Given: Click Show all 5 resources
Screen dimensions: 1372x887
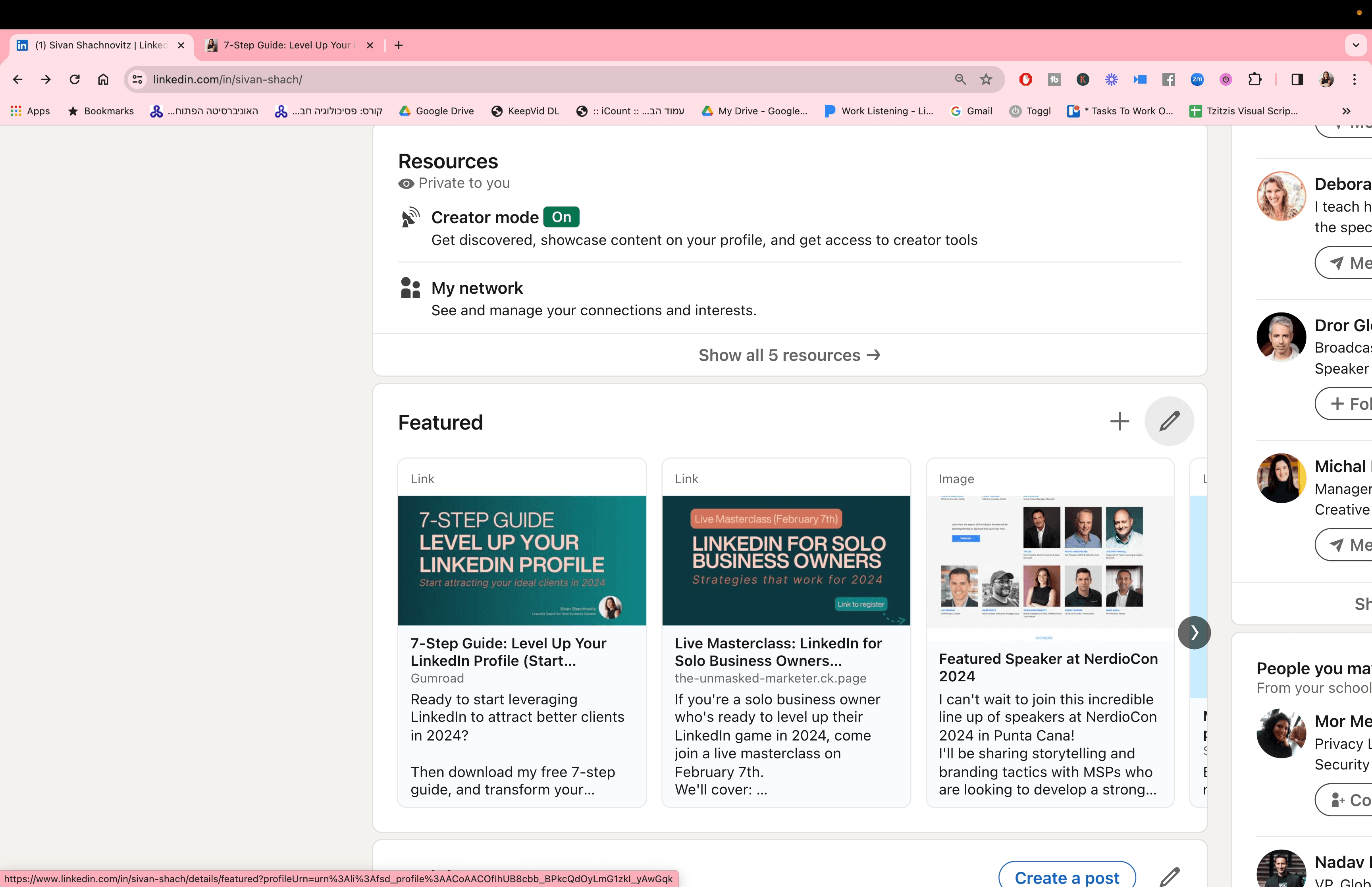Looking at the screenshot, I should pyautogui.click(x=789, y=355).
